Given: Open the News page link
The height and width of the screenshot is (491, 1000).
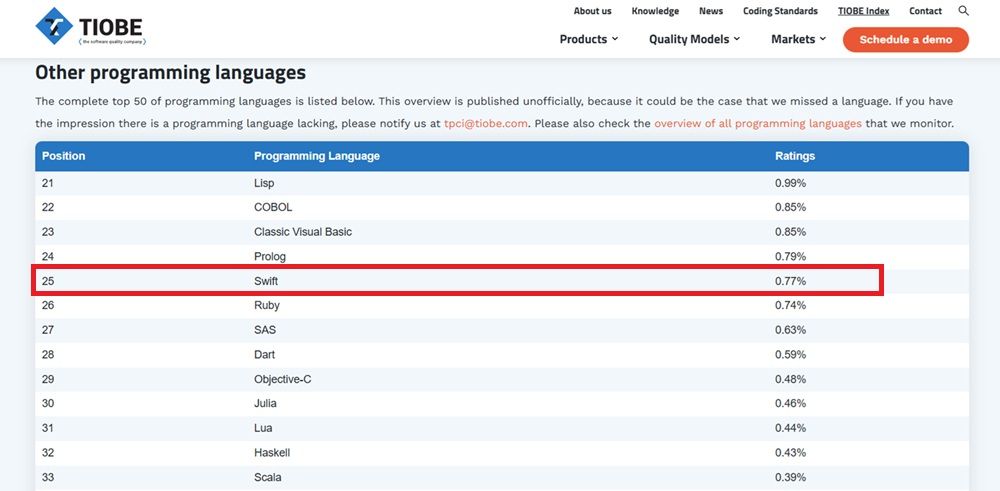Looking at the screenshot, I should pyautogui.click(x=711, y=11).
